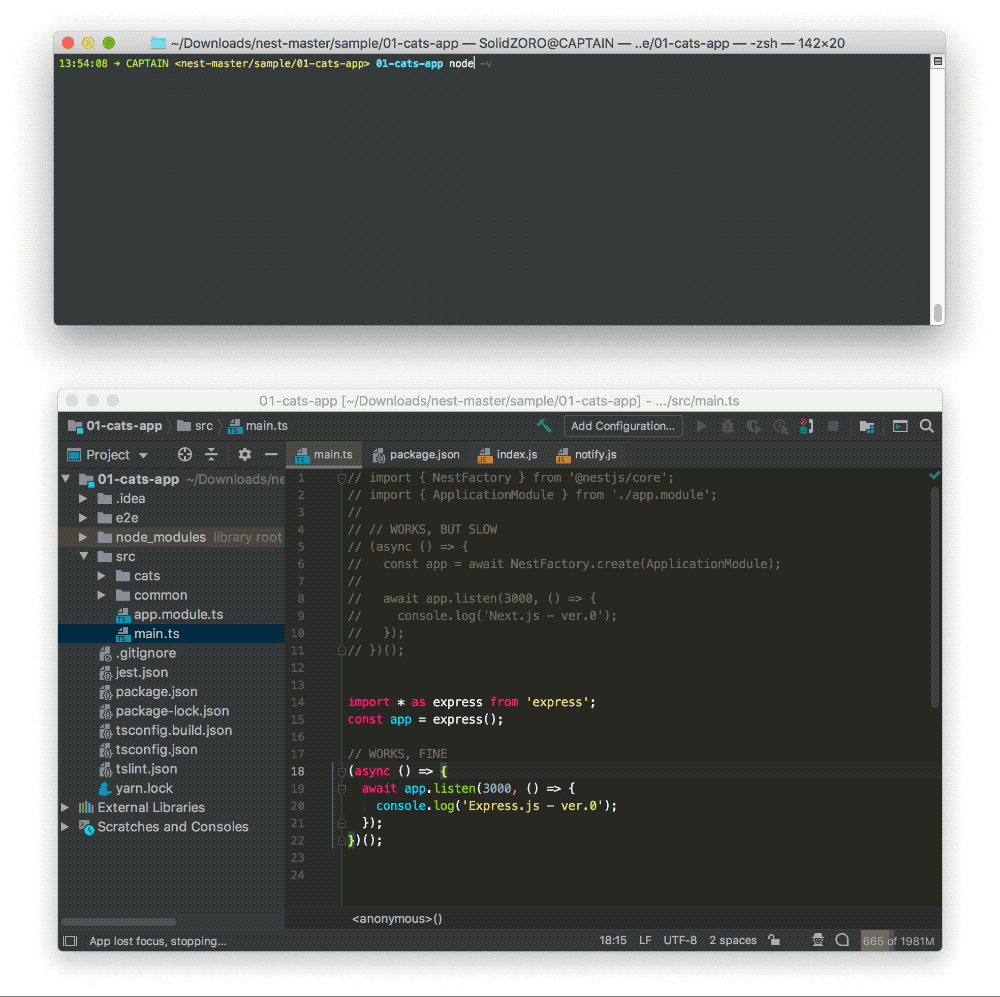Click the 2 spaces indent setting
The width and height of the screenshot is (1000, 997).
click(733, 940)
